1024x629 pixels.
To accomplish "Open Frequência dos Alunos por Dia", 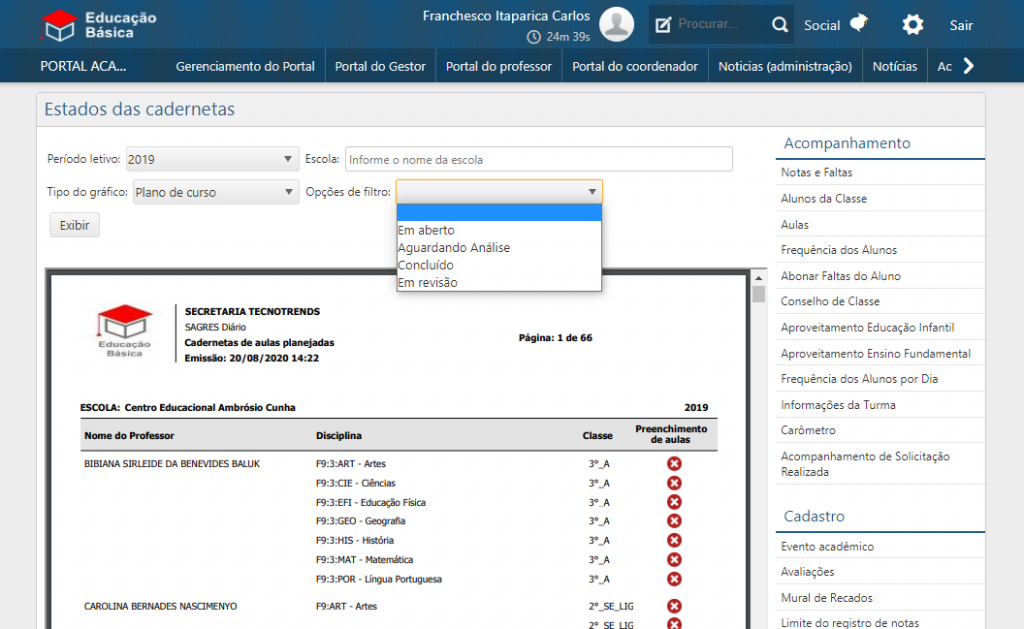I will click(x=859, y=379).
